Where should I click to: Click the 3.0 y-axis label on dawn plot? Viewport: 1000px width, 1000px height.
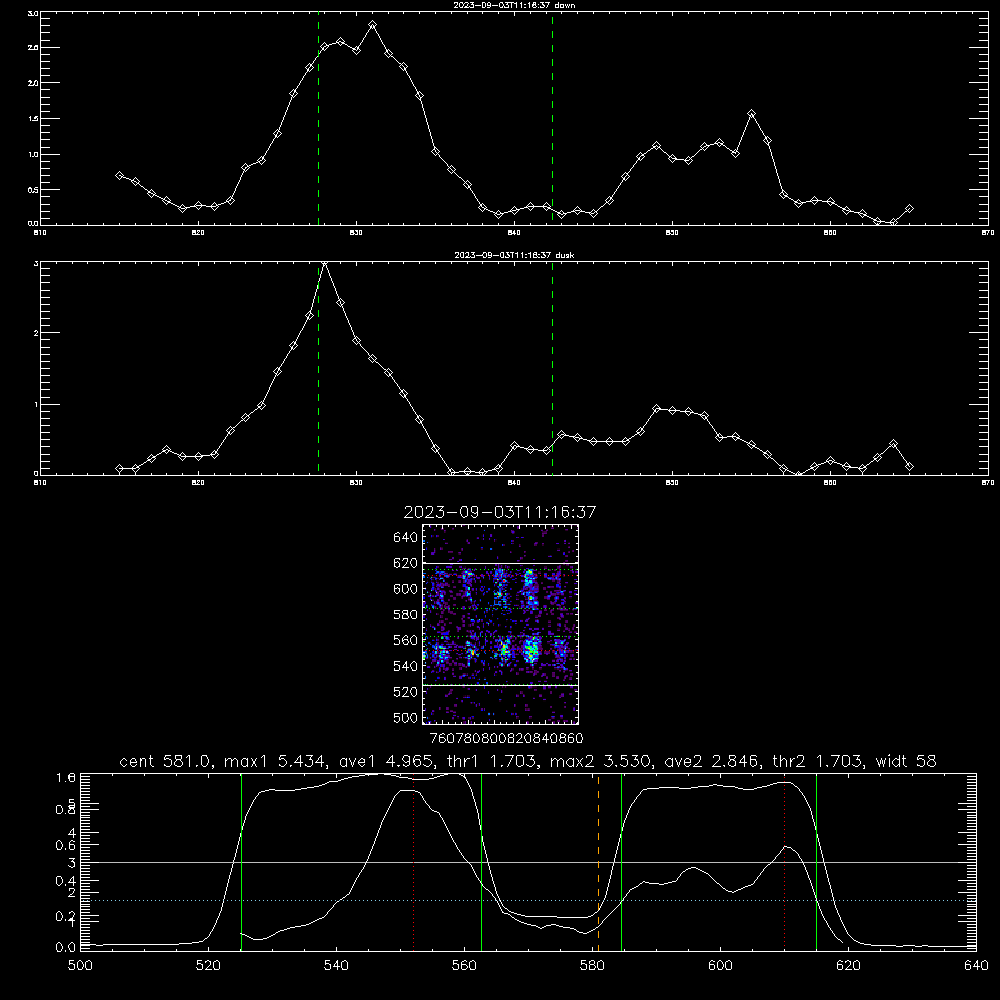tap(33, 13)
